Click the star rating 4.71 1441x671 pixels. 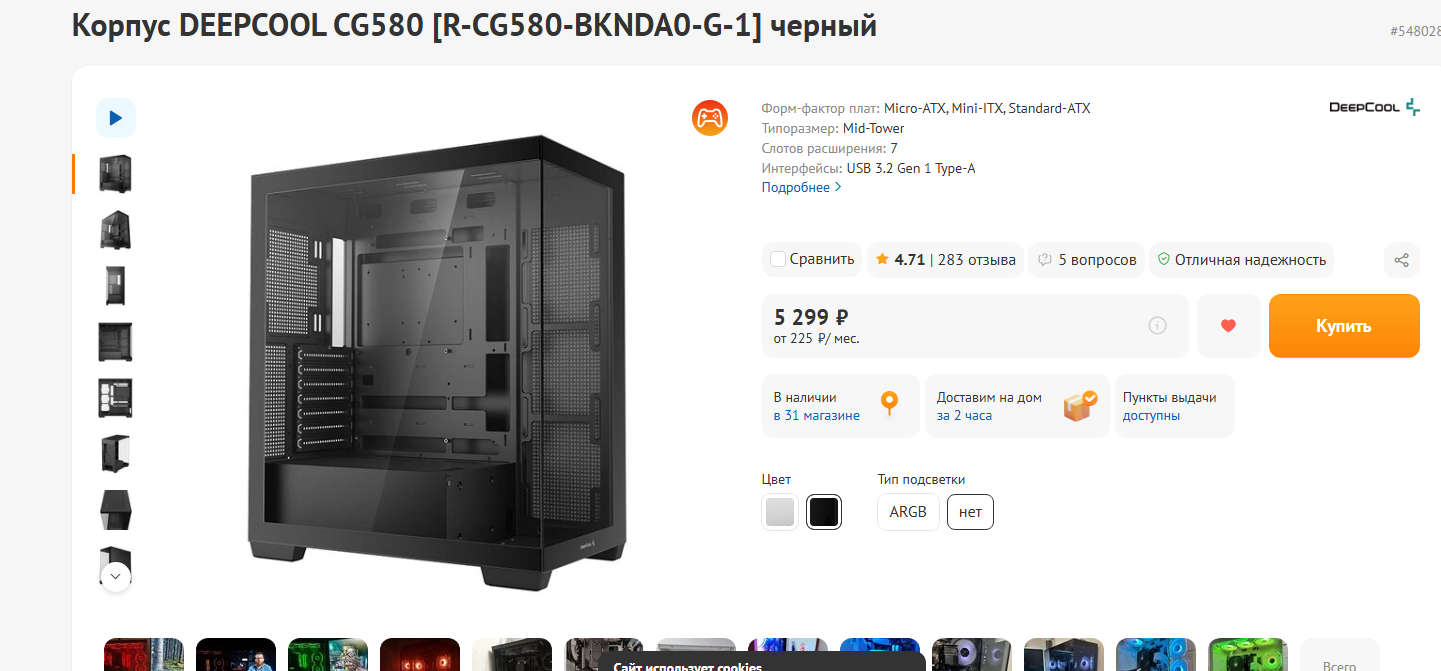901,260
